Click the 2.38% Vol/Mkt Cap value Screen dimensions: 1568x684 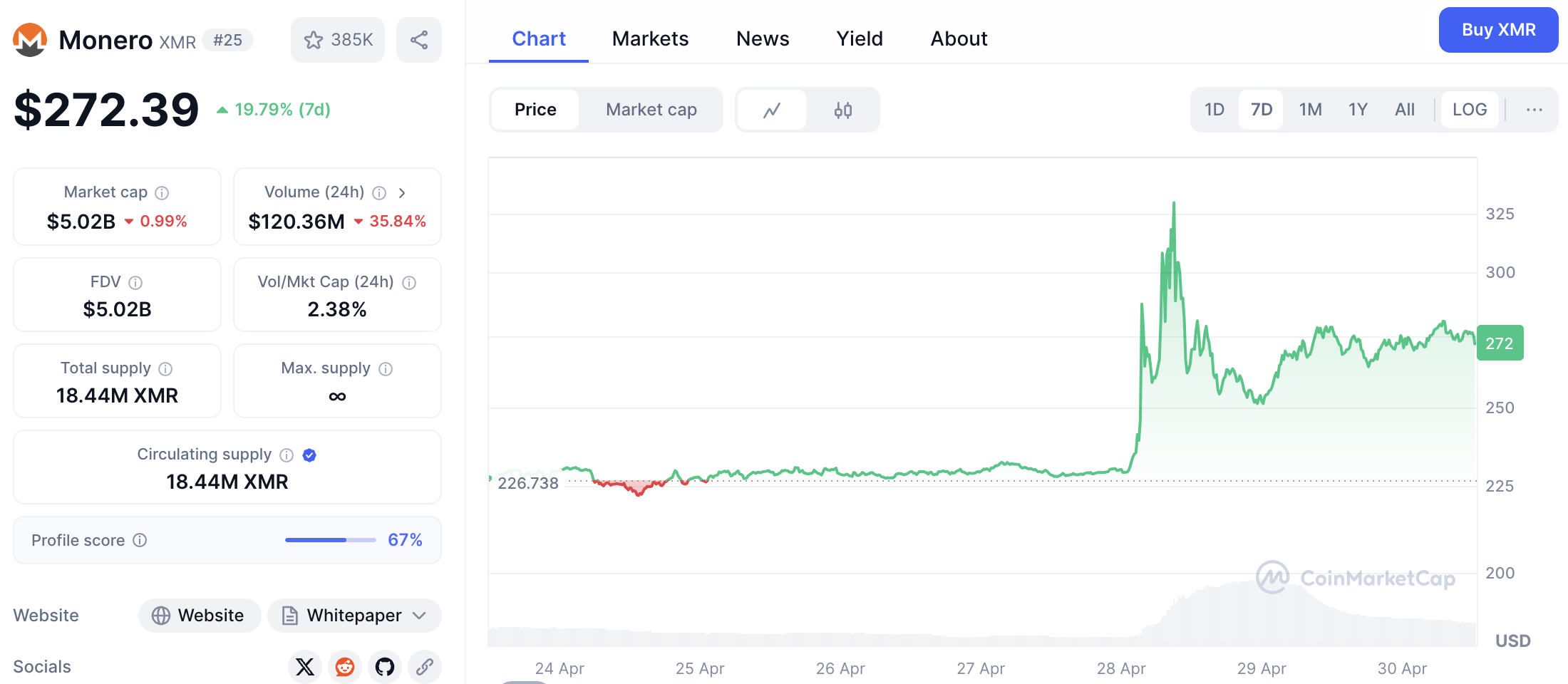pos(337,309)
